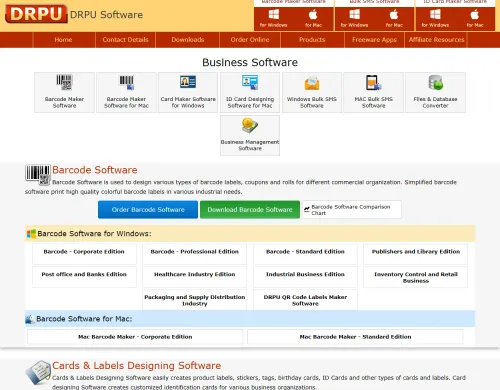Image resolution: width=500 pixels, height=390 pixels.
Task: Select Inventory Control and Retail Business
Action: point(416,277)
